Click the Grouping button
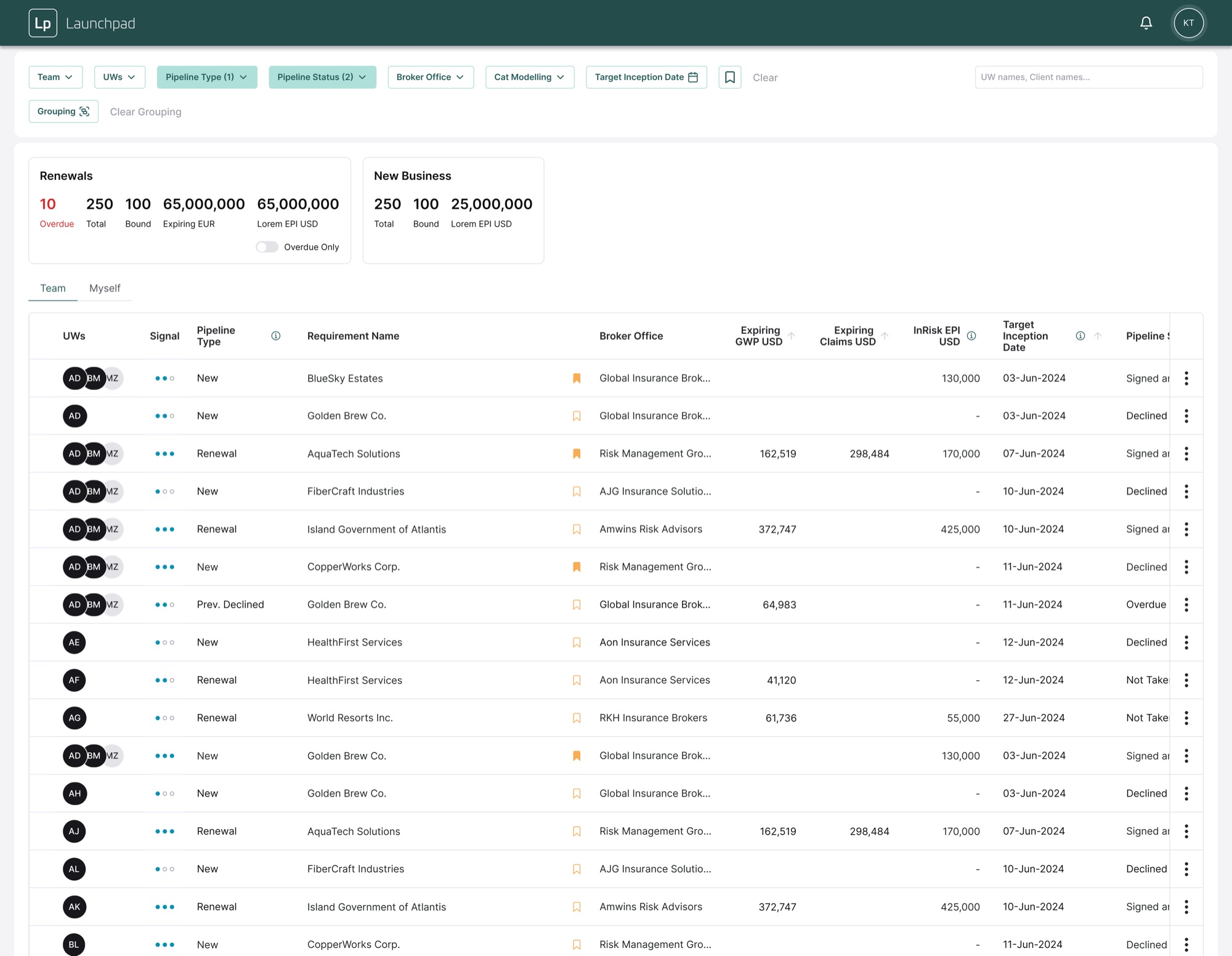Viewport: 1232px width, 956px height. 63,111
